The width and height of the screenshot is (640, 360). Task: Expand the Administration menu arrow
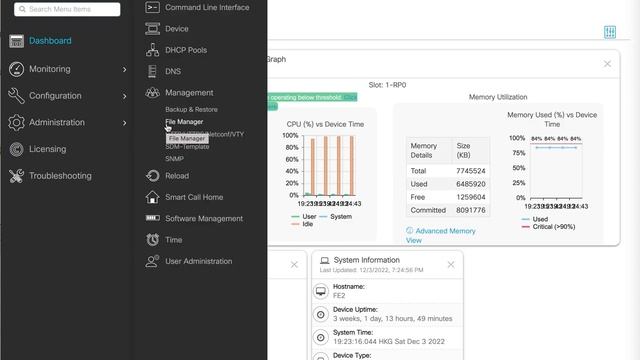[x=124, y=123]
